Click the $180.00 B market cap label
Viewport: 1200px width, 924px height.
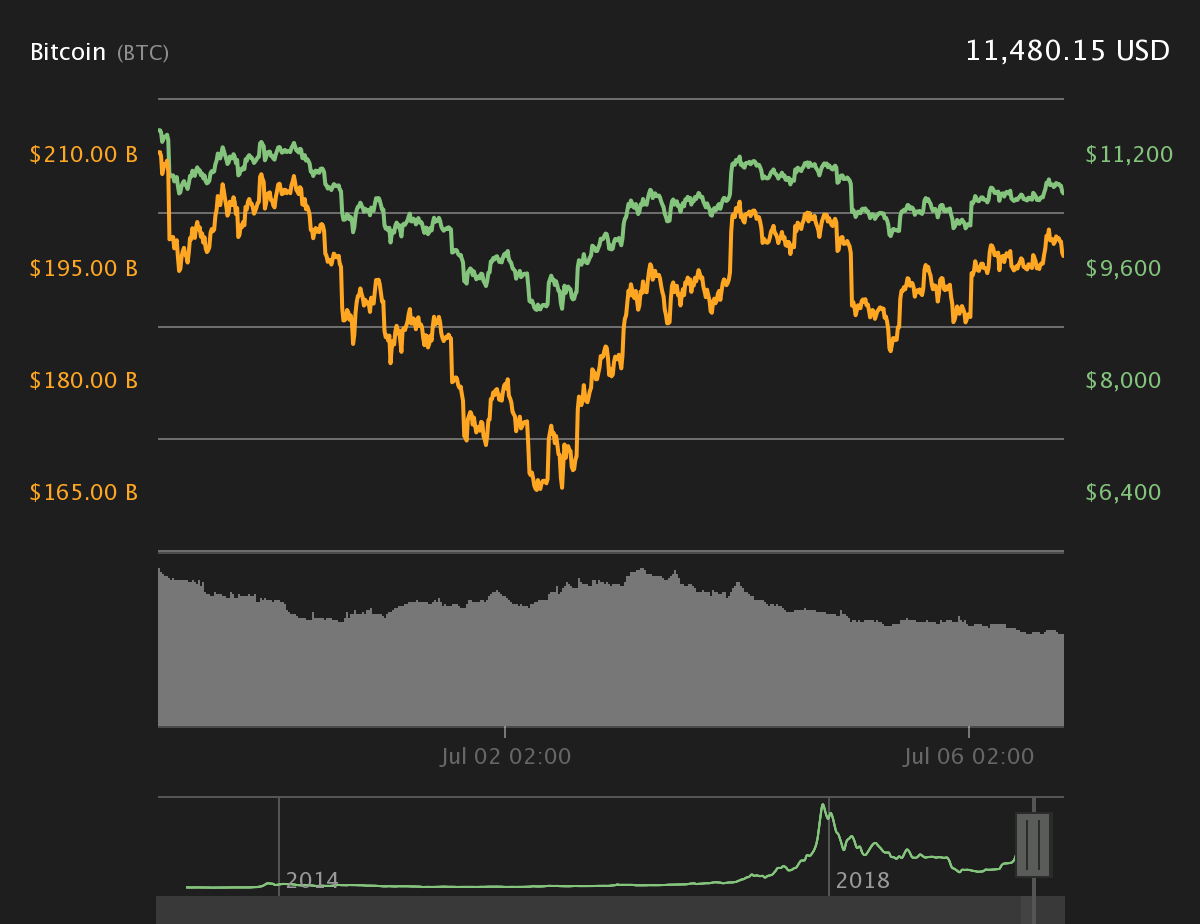coord(84,380)
